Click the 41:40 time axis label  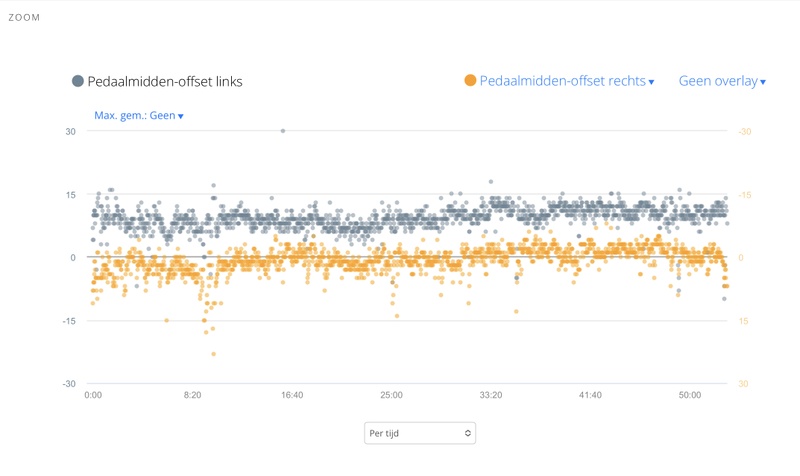(x=590, y=396)
